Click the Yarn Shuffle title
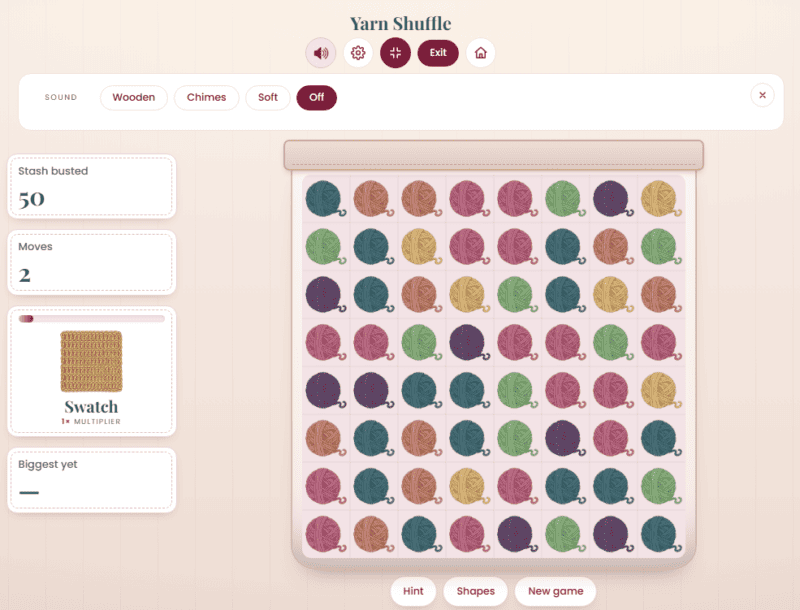Screen dimensions: 800x610 tap(401, 23)
